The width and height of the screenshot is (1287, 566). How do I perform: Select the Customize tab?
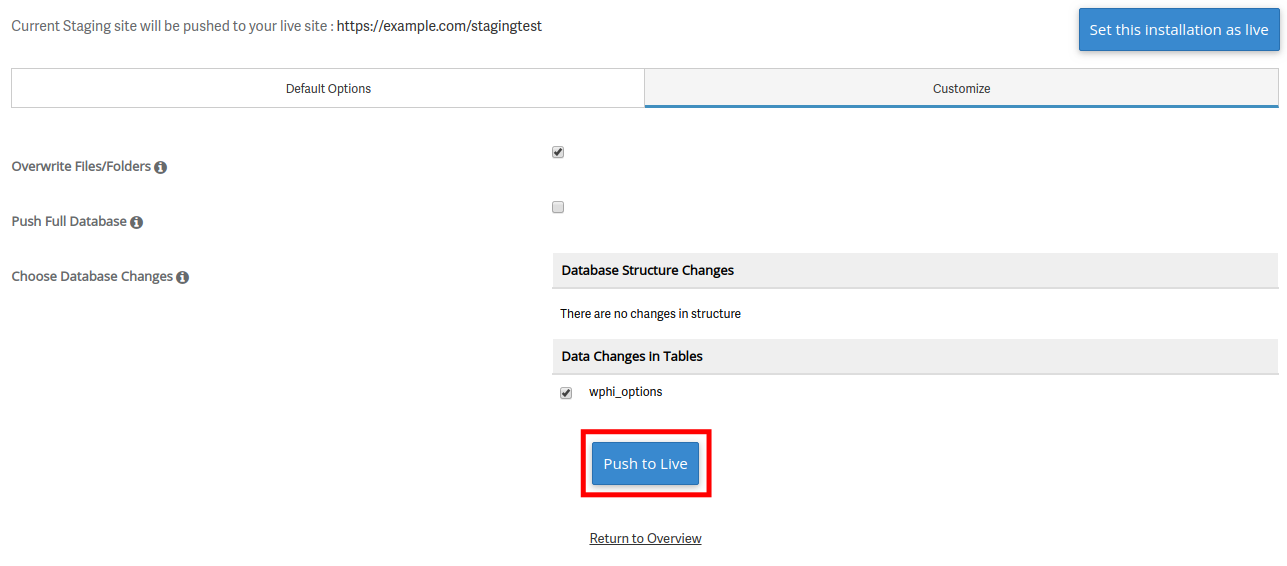pyautogui.click(x=961, y=88)
